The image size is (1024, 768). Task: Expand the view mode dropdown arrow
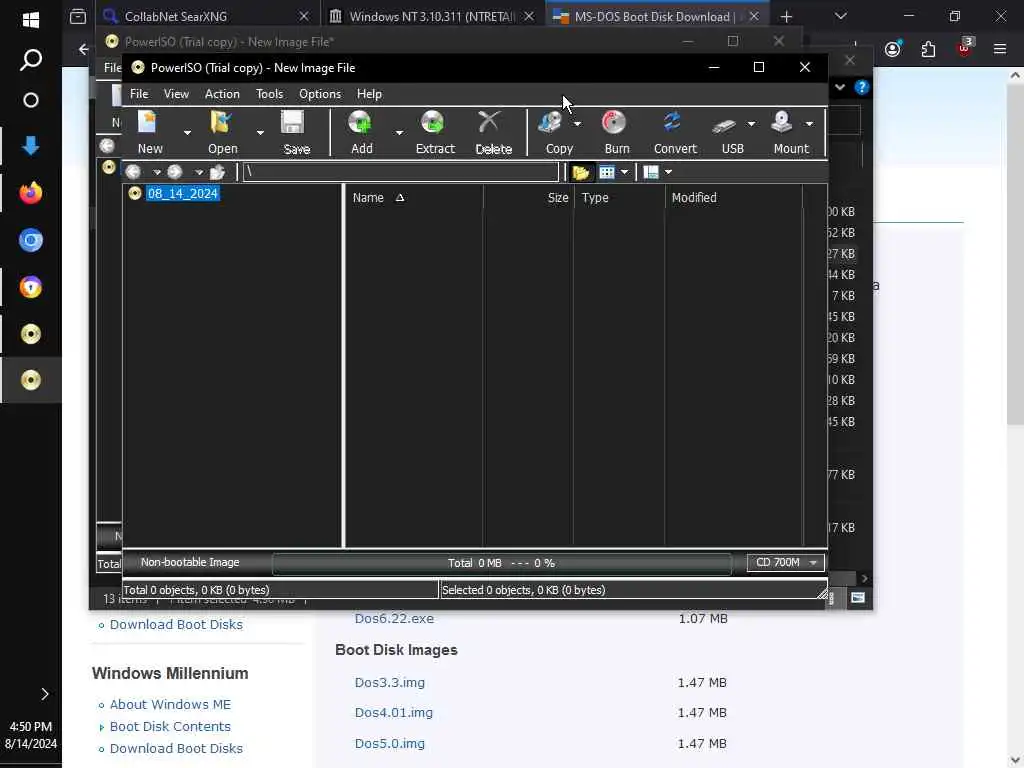[x=624, y=172]
